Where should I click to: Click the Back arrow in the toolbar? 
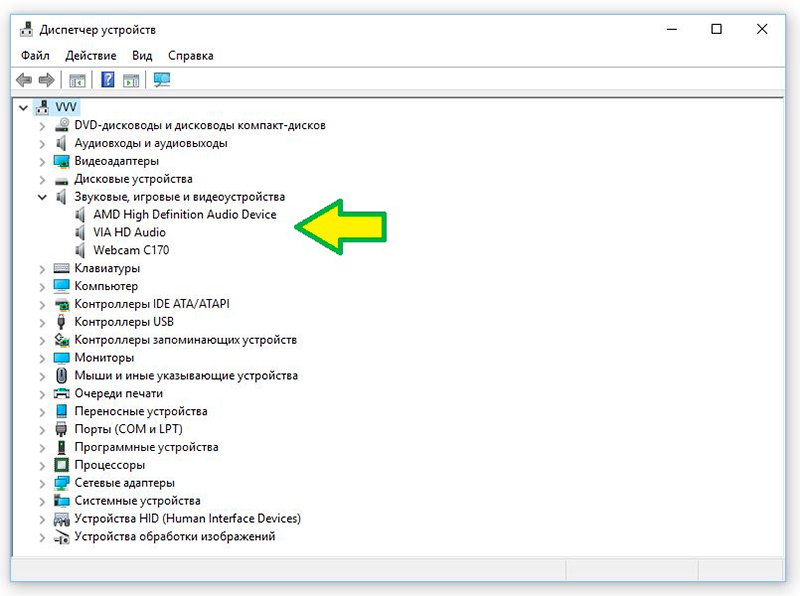24,80
